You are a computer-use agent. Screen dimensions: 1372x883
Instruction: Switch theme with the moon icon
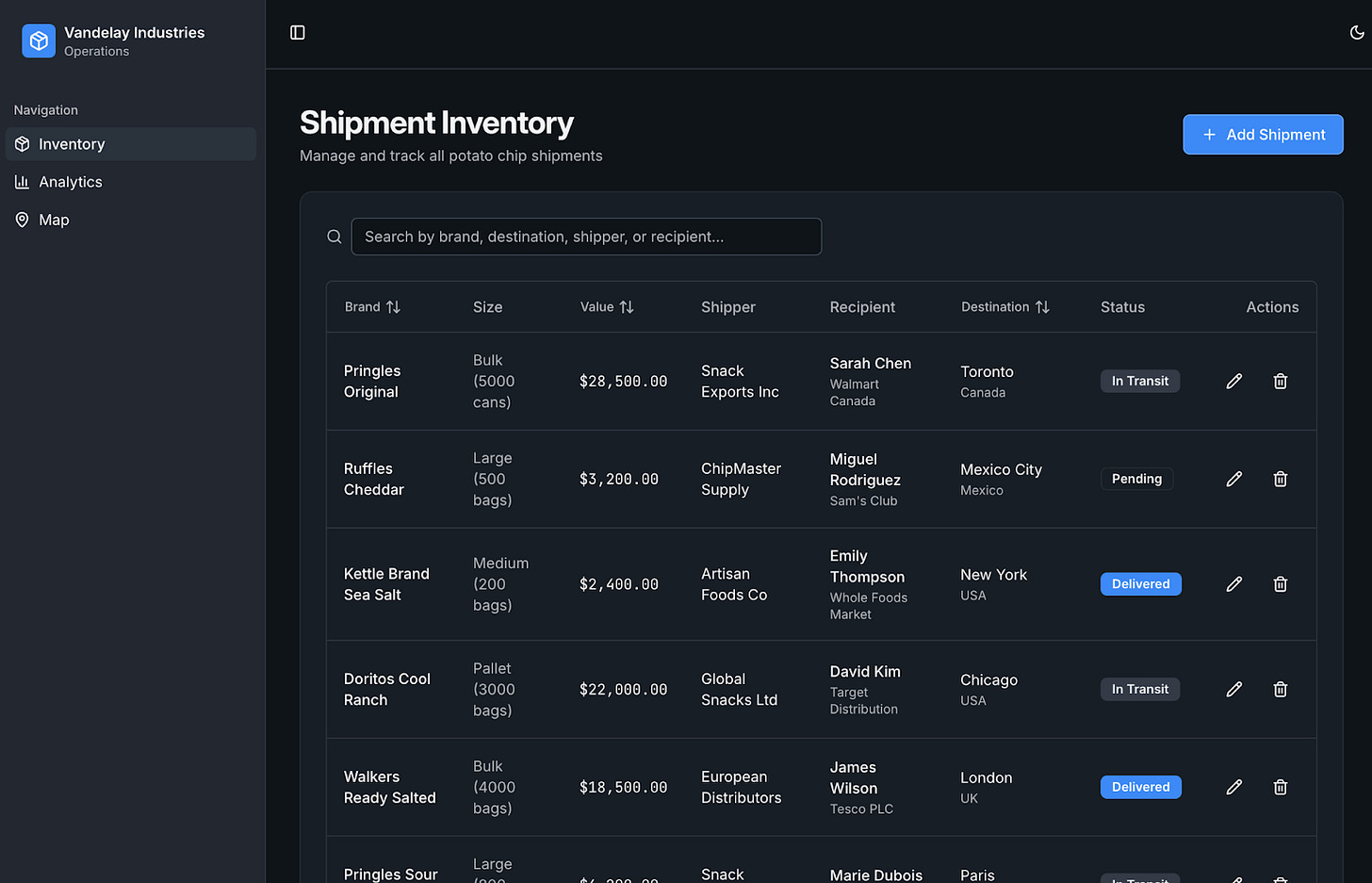click(1357, 33)
